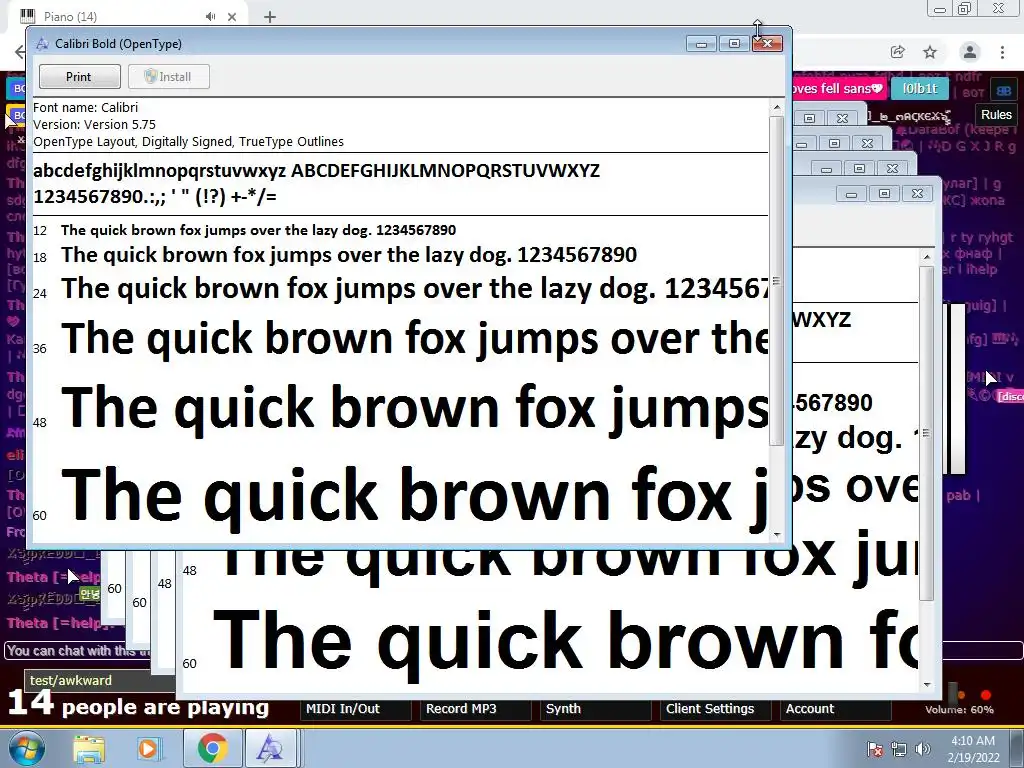The image size is (1024, 768).
Task: Close the Calibri Bold font window
Action: coord(767,44)
